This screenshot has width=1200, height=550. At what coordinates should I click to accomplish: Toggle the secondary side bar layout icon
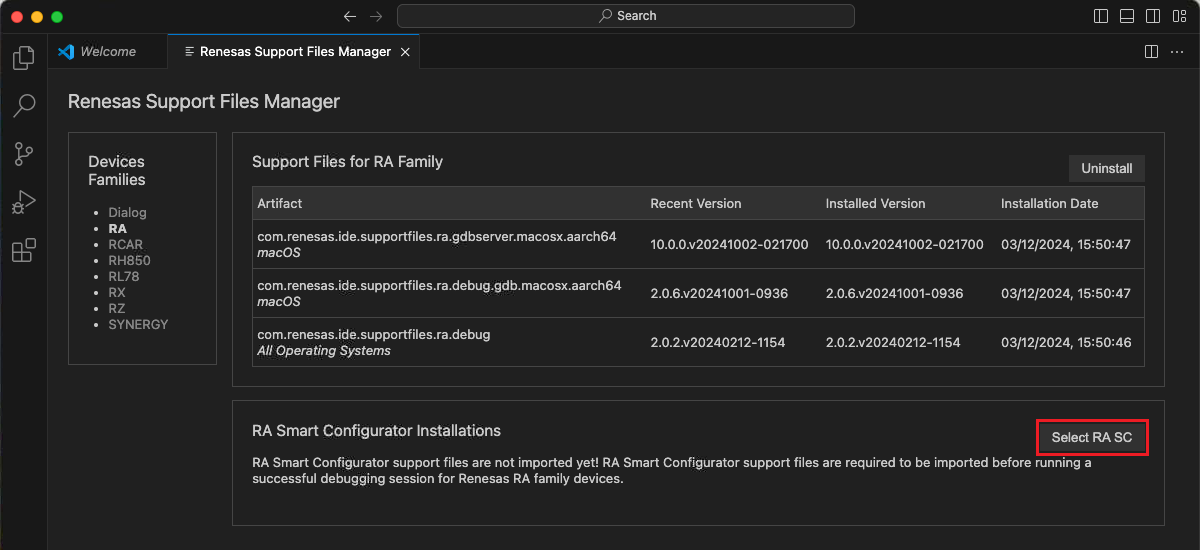[x=1153, y=16]
